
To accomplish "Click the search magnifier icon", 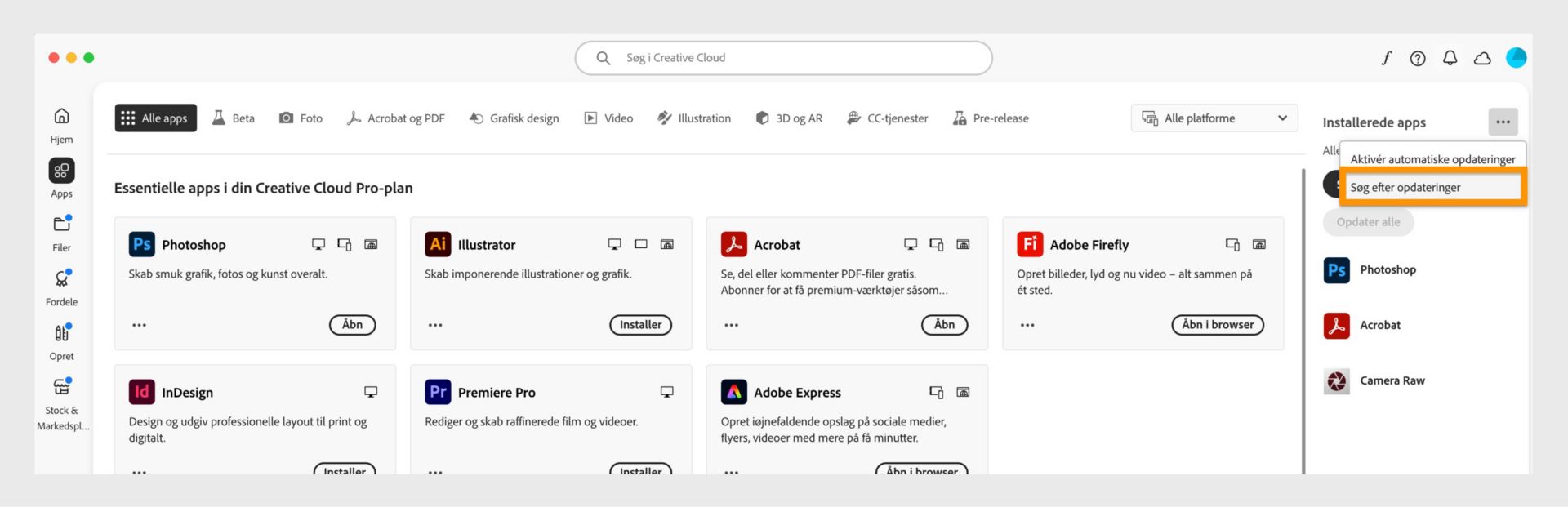I will tap(604, 58).
